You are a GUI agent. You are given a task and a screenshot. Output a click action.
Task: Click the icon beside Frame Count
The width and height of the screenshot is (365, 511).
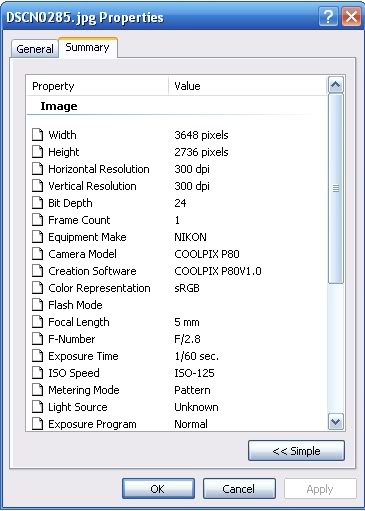[x=38, y=220]
